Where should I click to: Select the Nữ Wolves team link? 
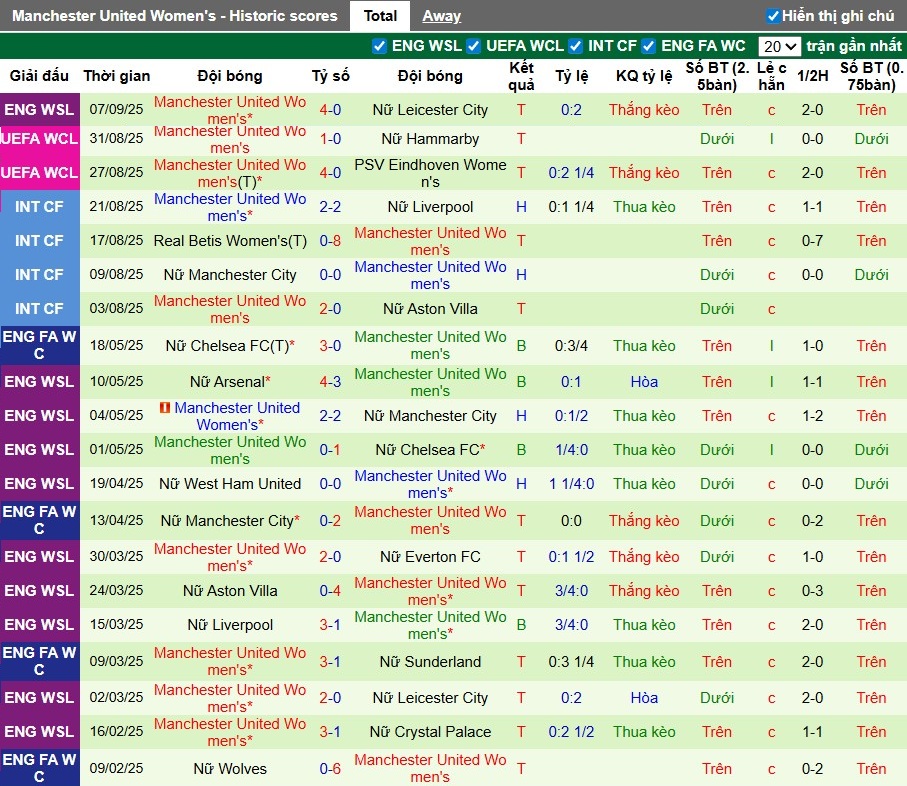(230, 769)
